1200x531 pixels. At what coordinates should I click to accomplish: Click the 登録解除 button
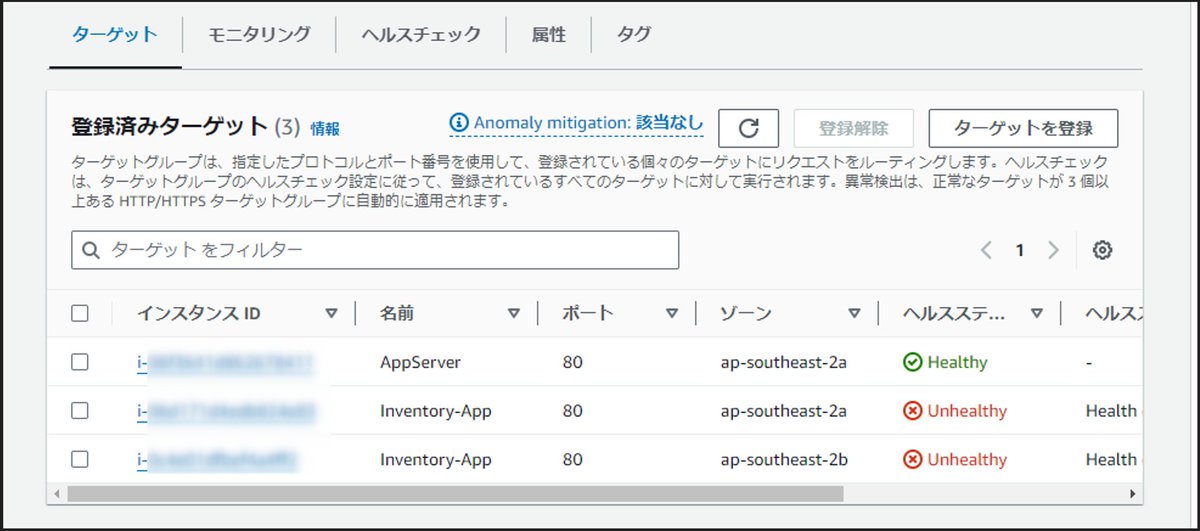coord(853,129)
